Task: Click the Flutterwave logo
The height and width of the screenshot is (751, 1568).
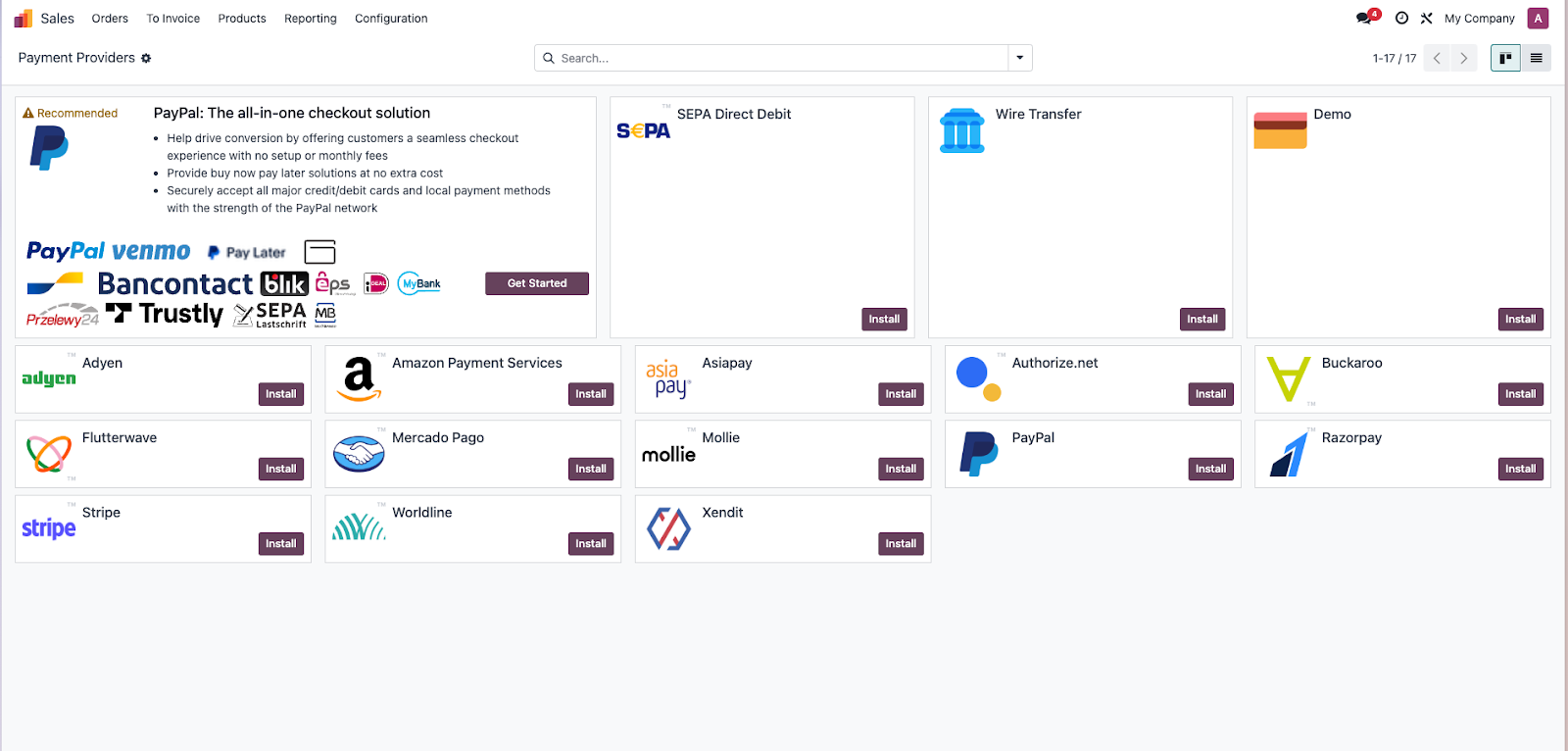Action: point(49,454)
